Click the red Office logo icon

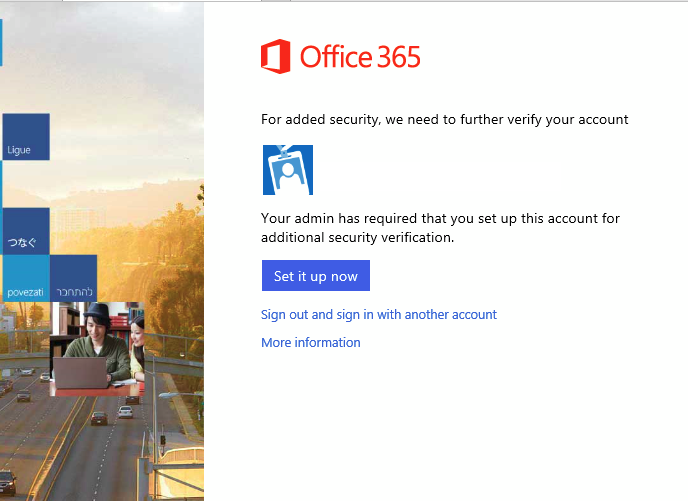click(x=275, y=57)
